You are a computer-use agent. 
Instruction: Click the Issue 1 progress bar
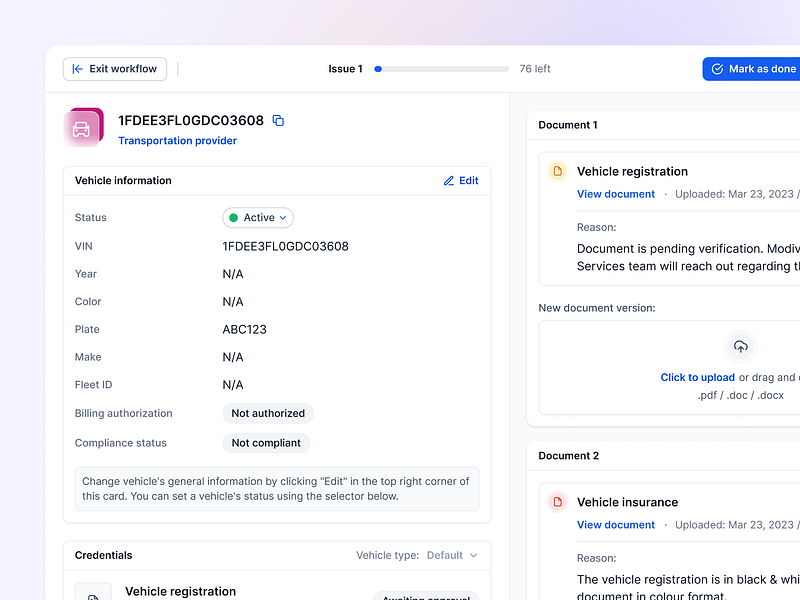point(441,69)
